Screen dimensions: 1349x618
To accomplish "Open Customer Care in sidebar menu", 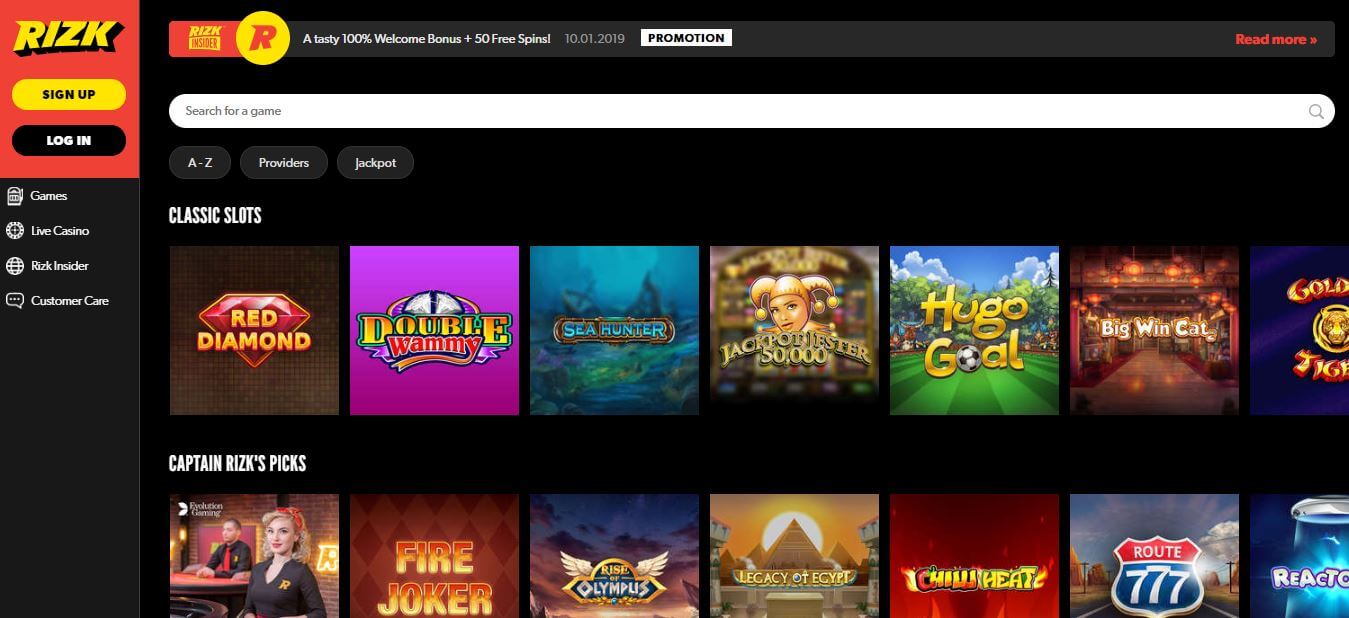I will coord(70,301).
